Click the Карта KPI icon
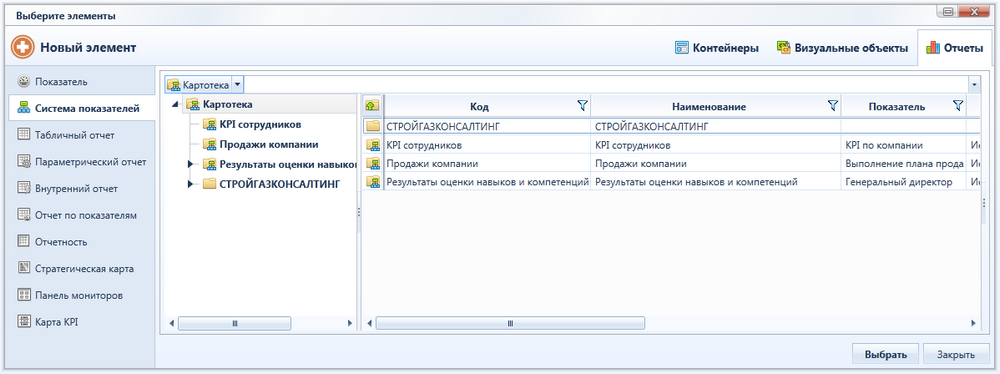1000x374 pixels. (24, 322)
